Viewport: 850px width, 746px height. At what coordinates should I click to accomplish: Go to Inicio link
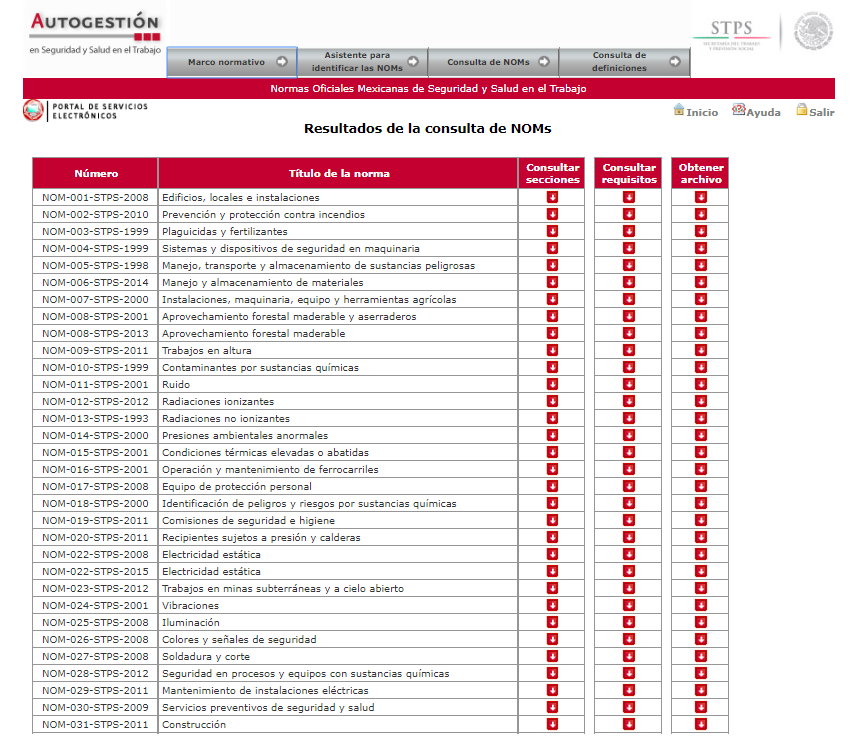pyautogui.click(x=696, y=111)
